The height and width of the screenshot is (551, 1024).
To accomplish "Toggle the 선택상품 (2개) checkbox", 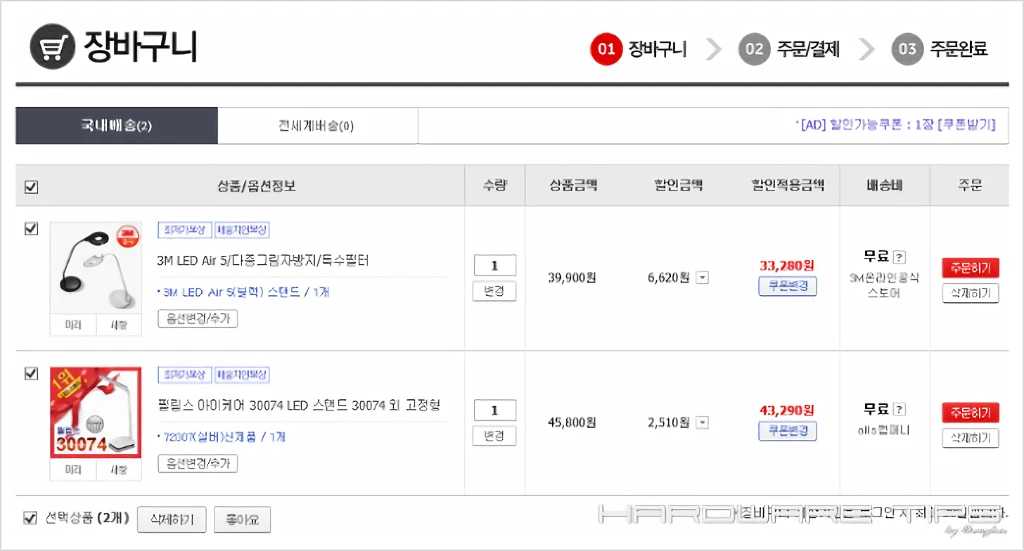I will [x=30, y=518].
